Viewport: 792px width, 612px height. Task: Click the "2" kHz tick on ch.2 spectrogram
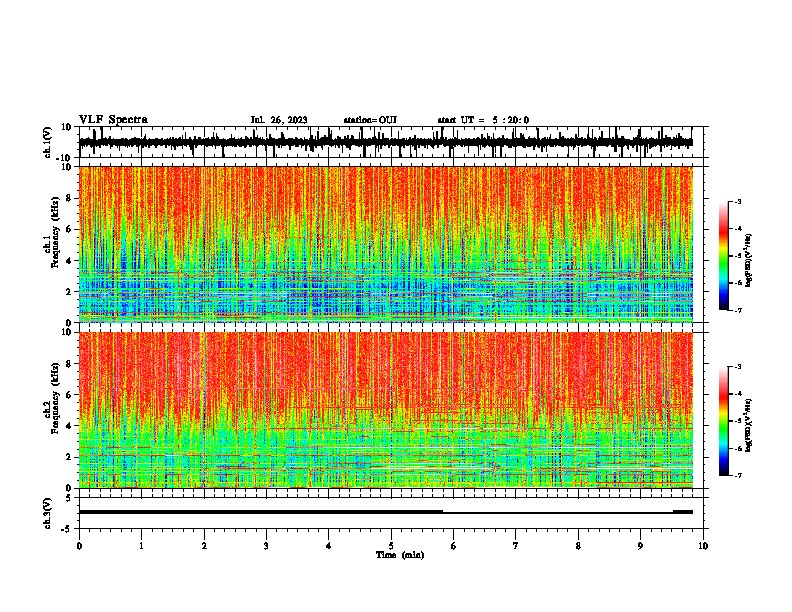coord(69,457)
